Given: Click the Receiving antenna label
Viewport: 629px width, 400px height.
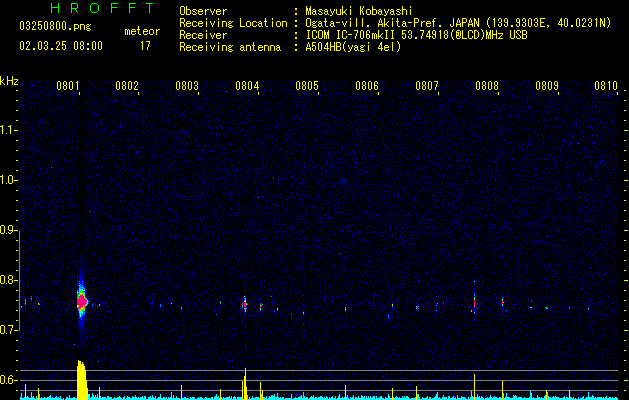Looking at the screenshot, I should tap(230, 47).
